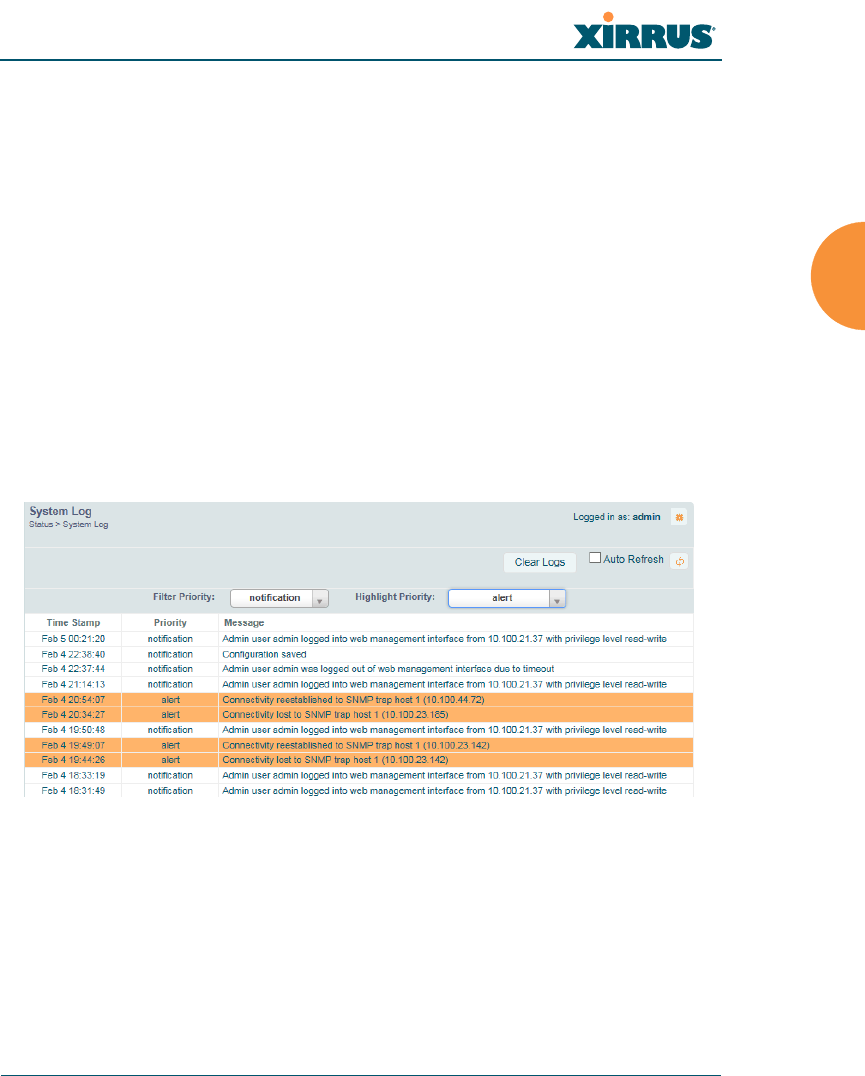Screen dimensions: 865x1076
Task: Click the orange settings icon beside admin
Action: coord(679,517)
